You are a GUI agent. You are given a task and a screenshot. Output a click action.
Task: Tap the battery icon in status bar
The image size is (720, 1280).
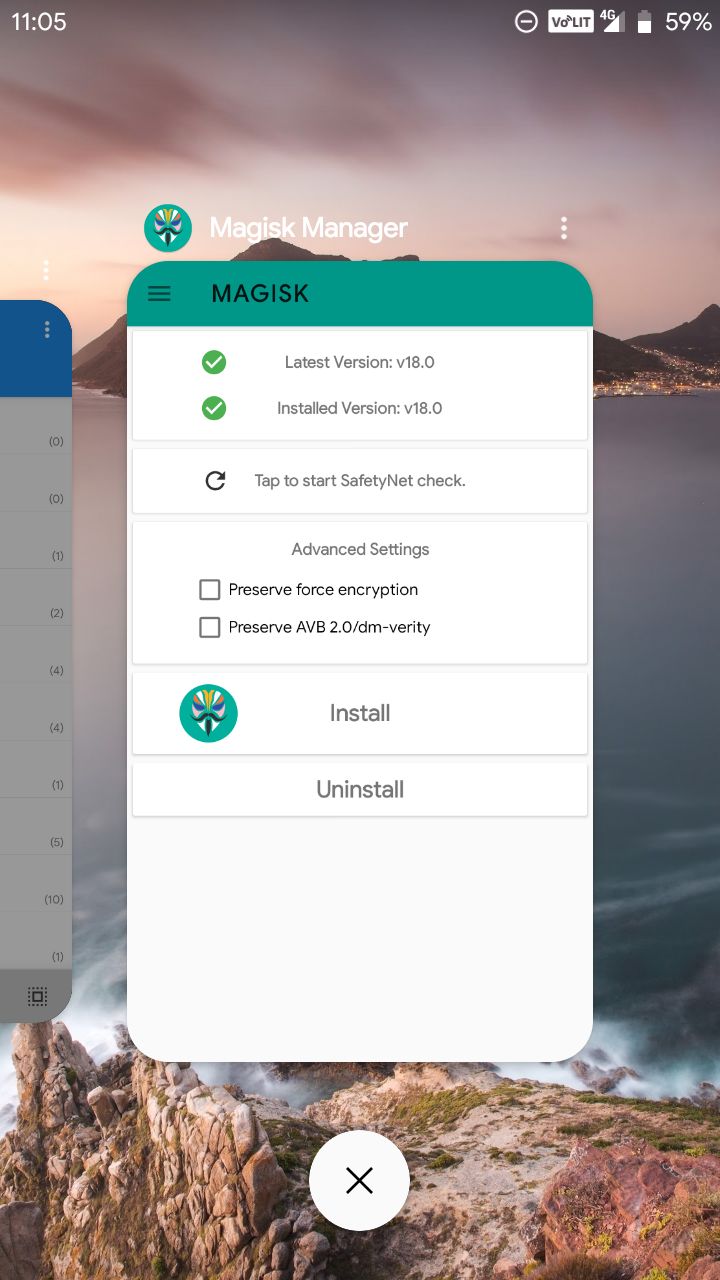point(645,22)
